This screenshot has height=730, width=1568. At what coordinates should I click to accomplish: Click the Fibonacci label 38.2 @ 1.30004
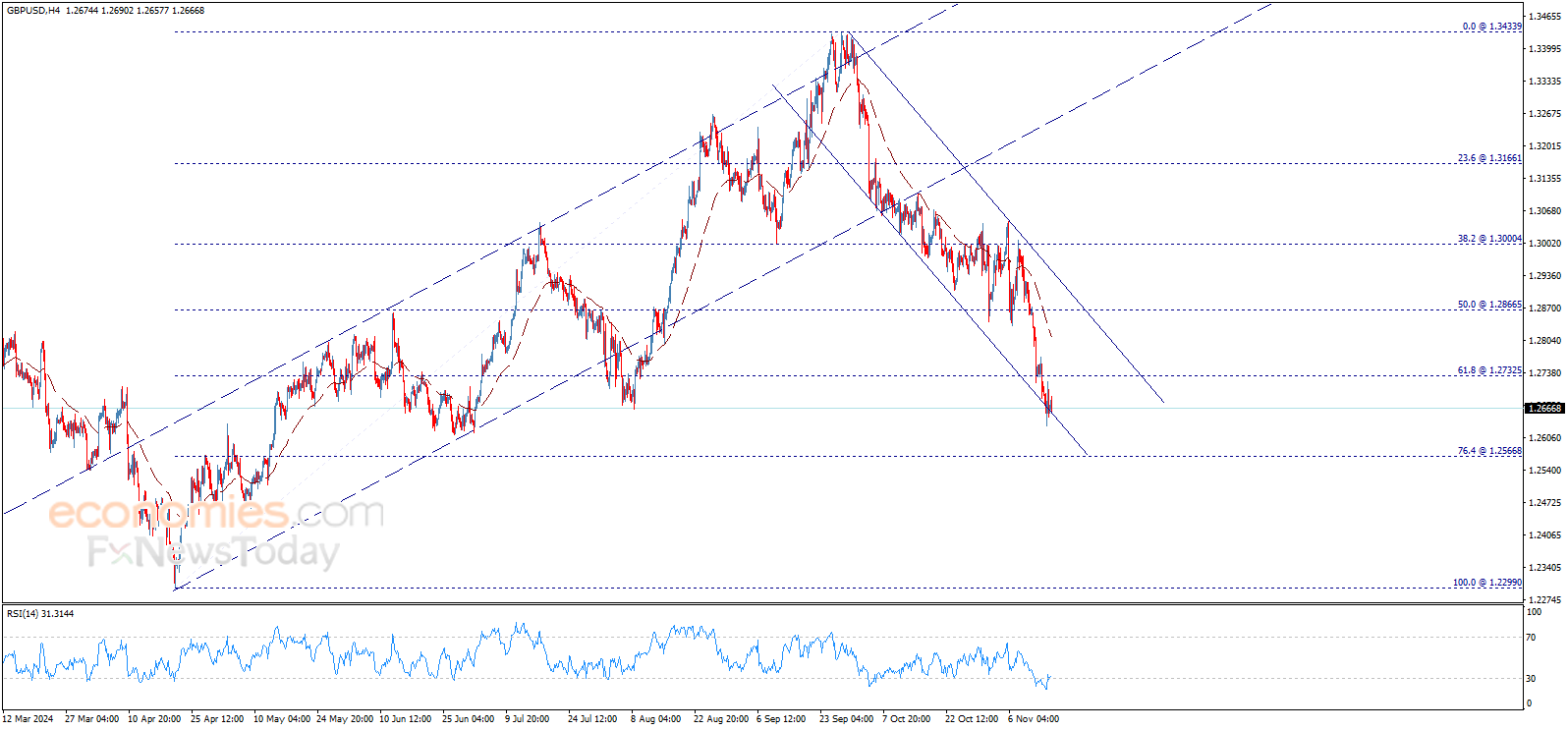coord(1489,239)
